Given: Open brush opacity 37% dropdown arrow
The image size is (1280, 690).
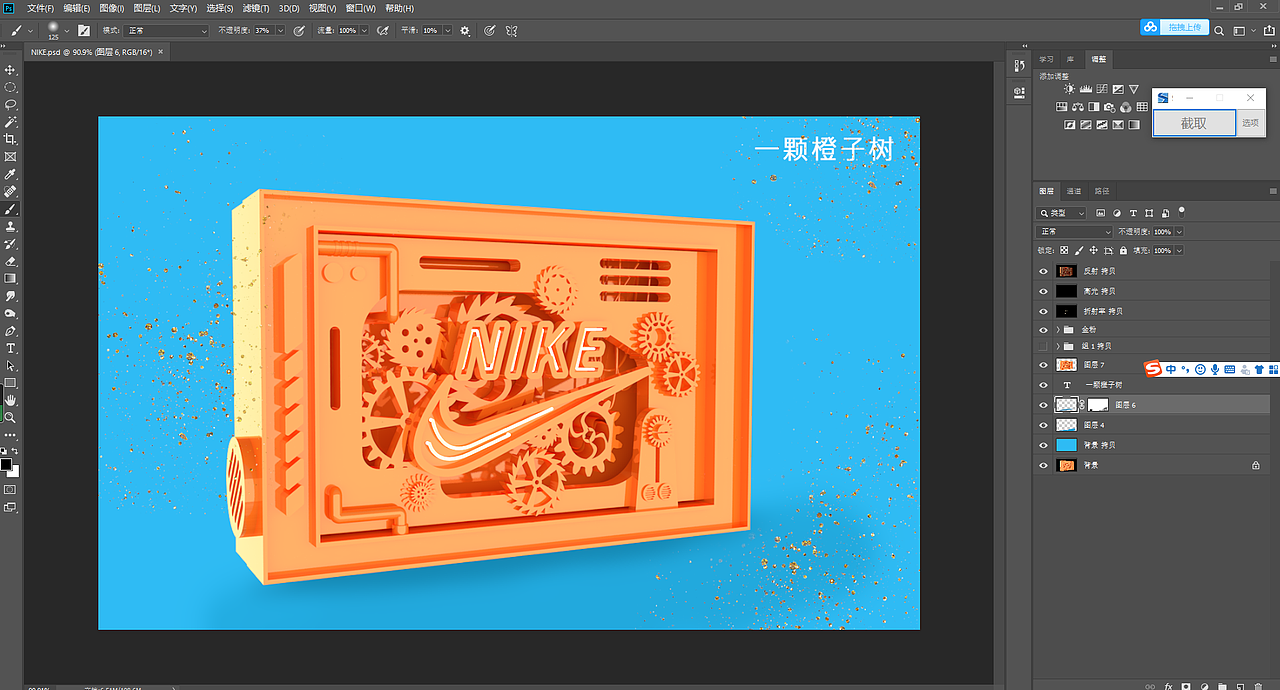Looking at the screenshot, I should click(281, 30).
